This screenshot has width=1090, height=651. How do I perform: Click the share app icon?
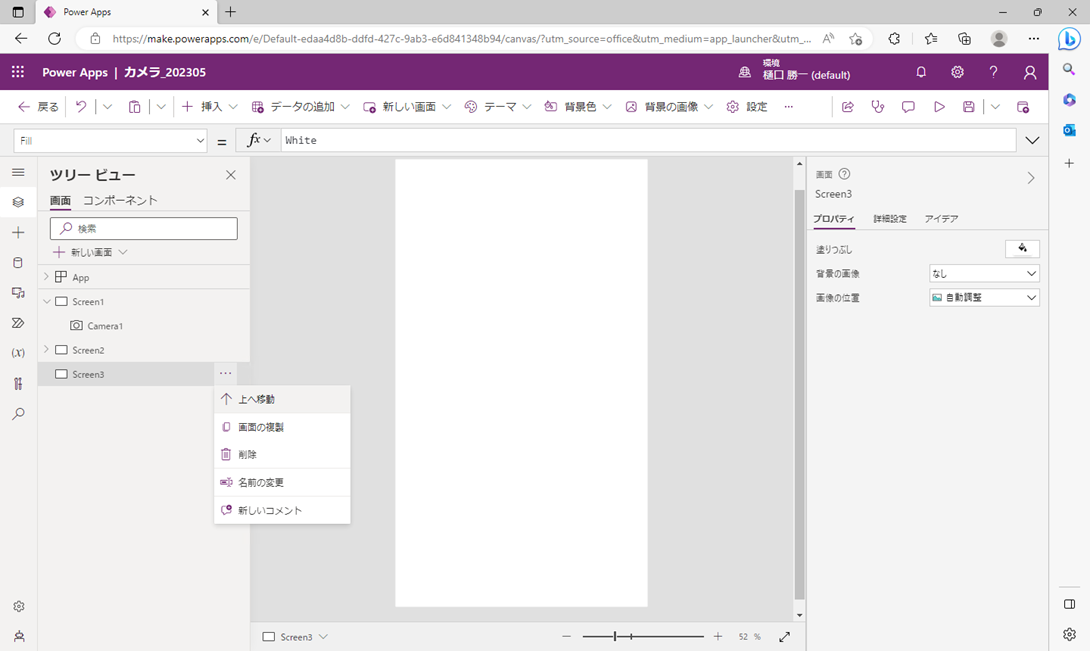[x=847, y=106]
